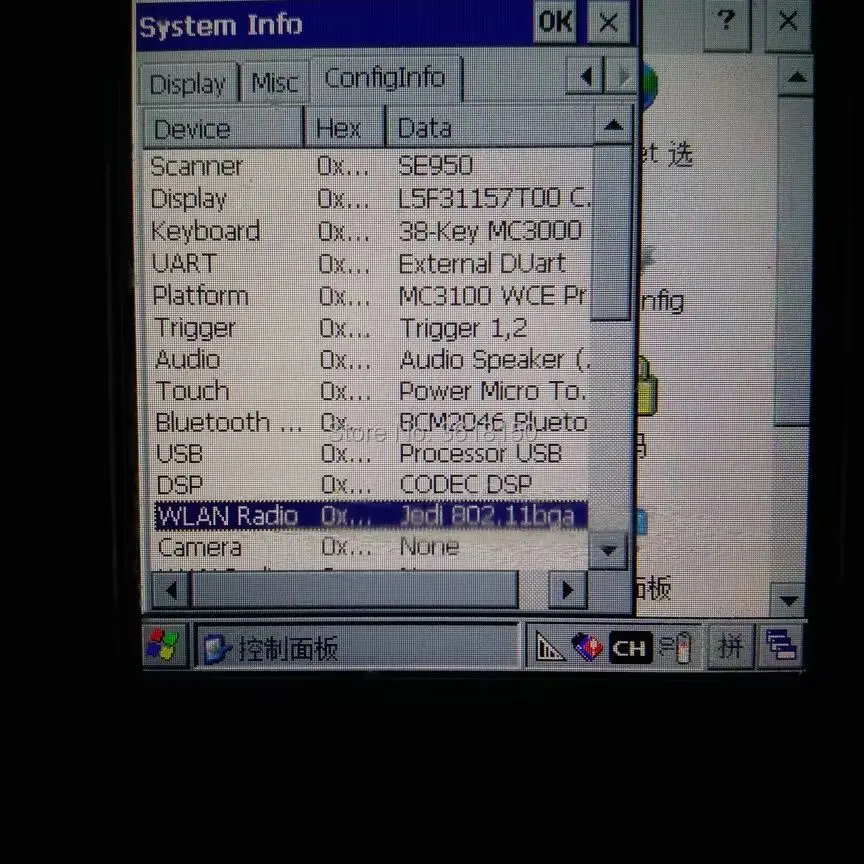Click the list's scroll down arrow
864x864 pixels.
click(x=608, y=550)
